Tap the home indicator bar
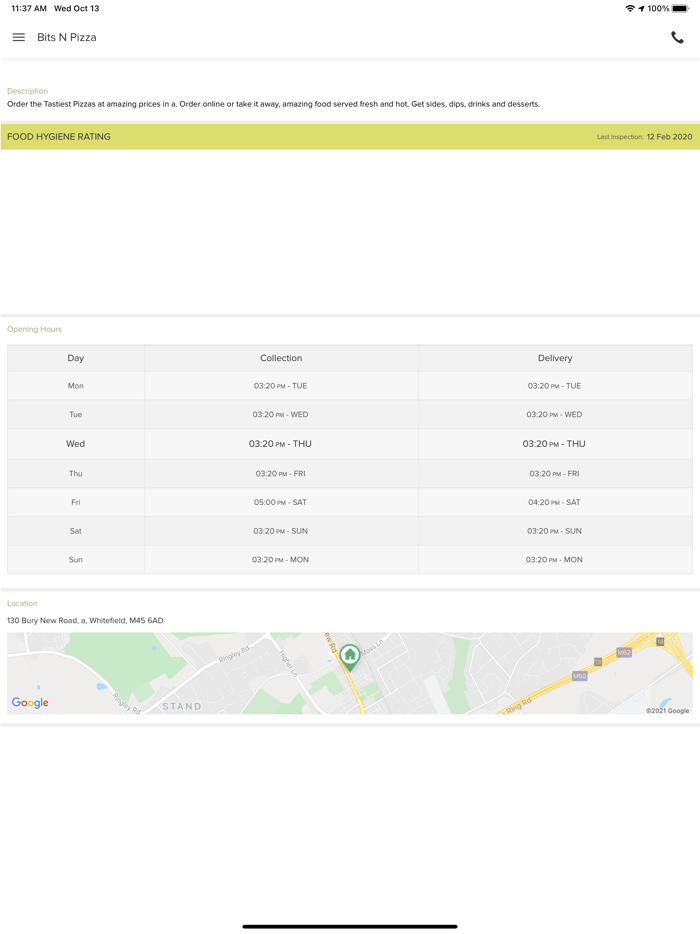The width and height of the screenshot is (700, 934). click(350, 926)
